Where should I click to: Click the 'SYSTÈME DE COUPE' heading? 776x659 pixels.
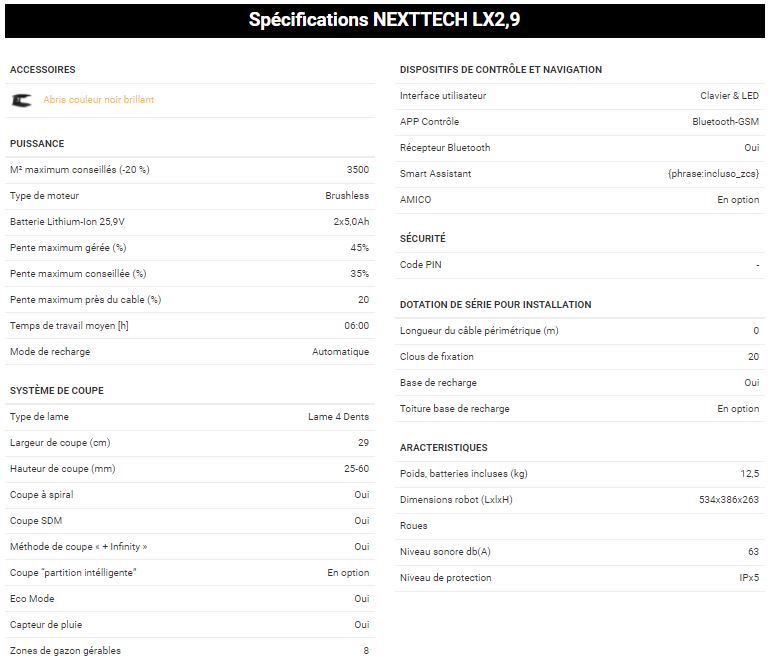(57, 390)
